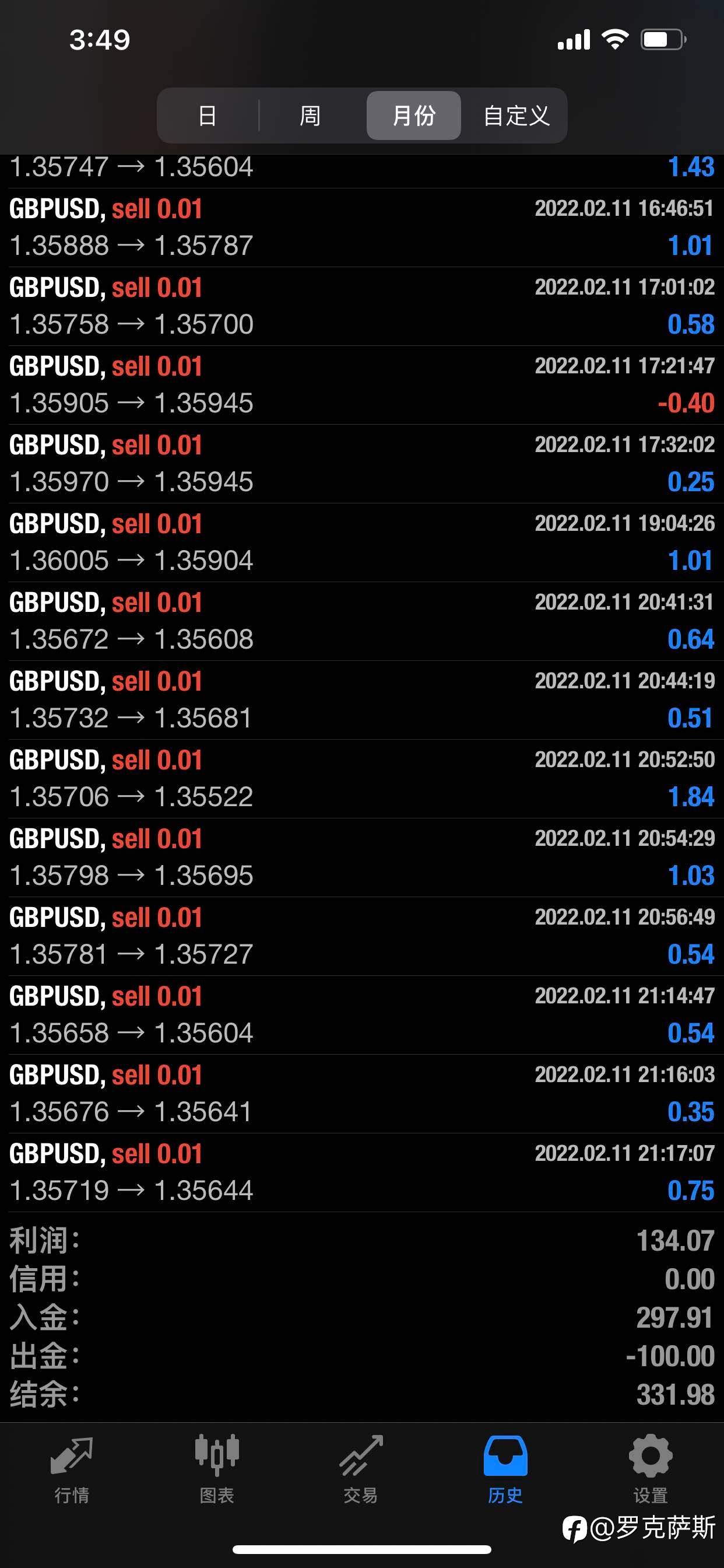Screen dimensions: 724x1568
Task: Tap the profit value 0.51
Action: point(690,718)
